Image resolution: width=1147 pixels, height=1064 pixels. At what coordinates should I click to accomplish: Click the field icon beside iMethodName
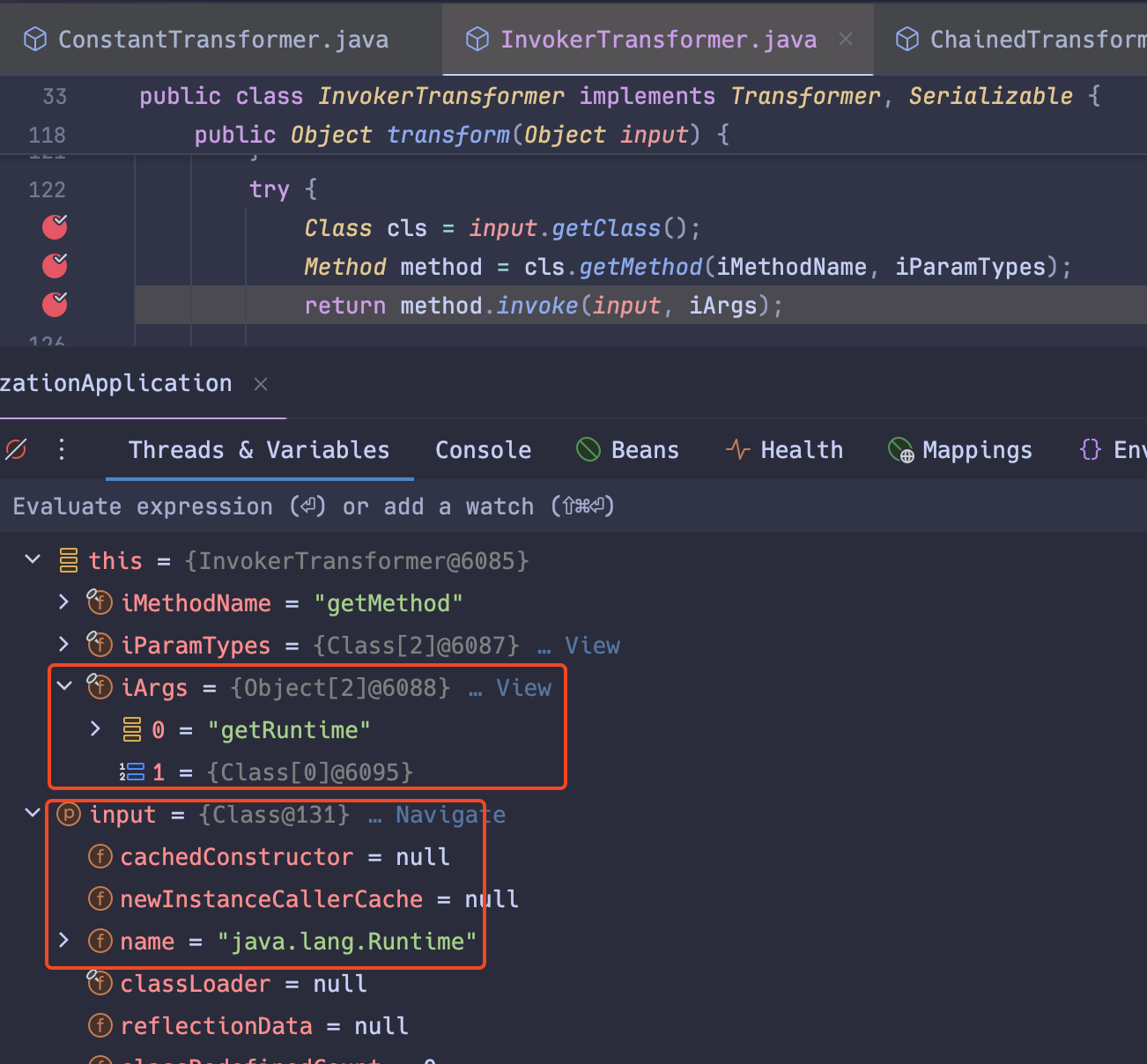pos(100,602)
